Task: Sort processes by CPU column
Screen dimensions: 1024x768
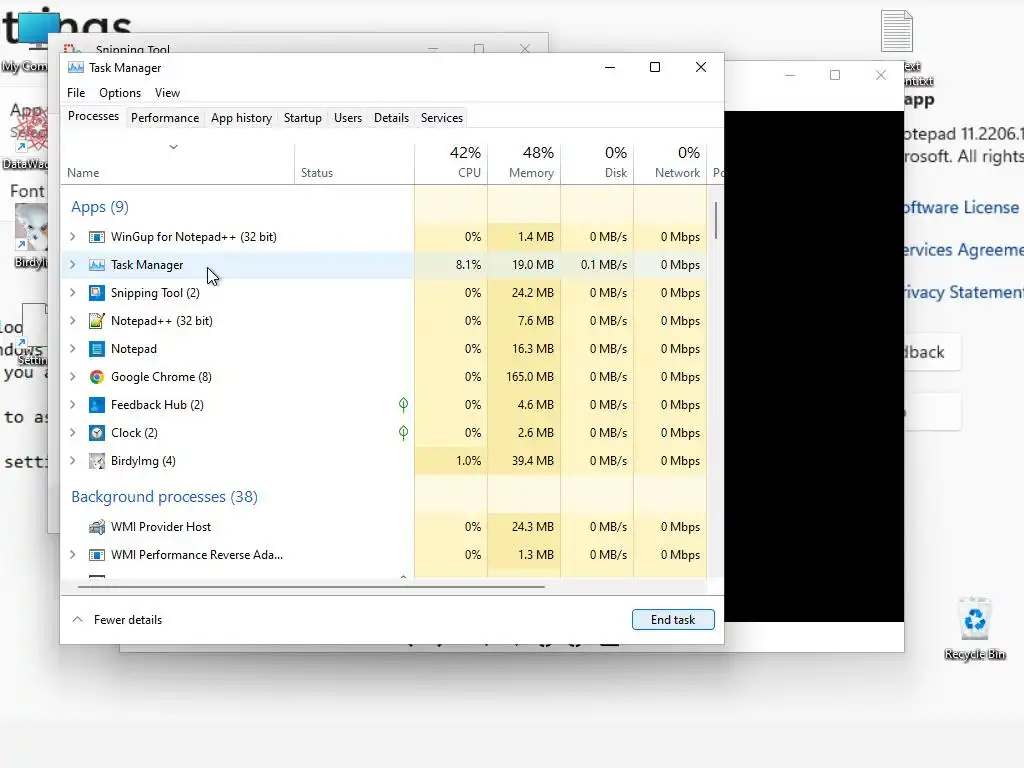Action: (x=451, y=162)
